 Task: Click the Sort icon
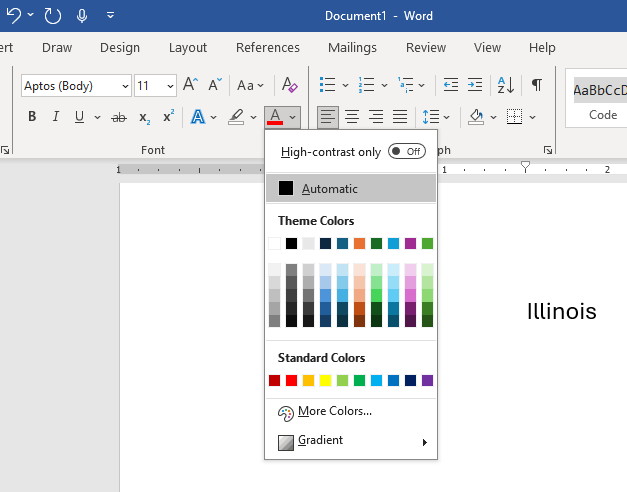click(506, 85)
